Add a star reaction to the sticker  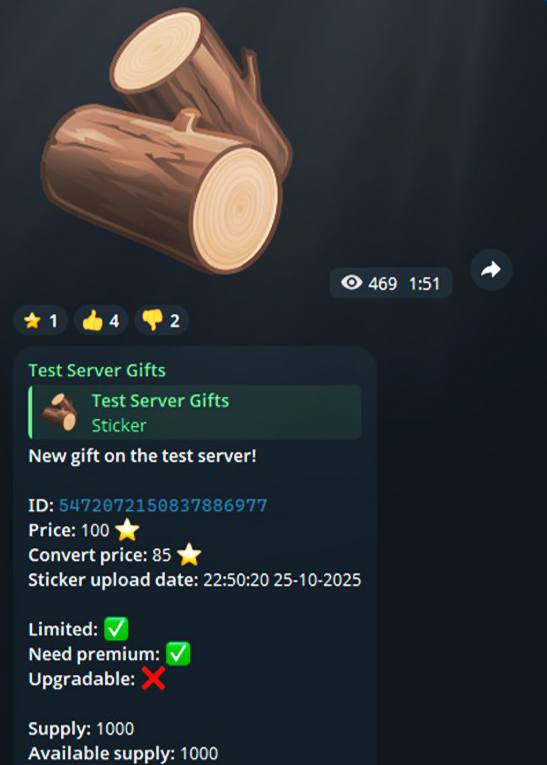[41, 321]
